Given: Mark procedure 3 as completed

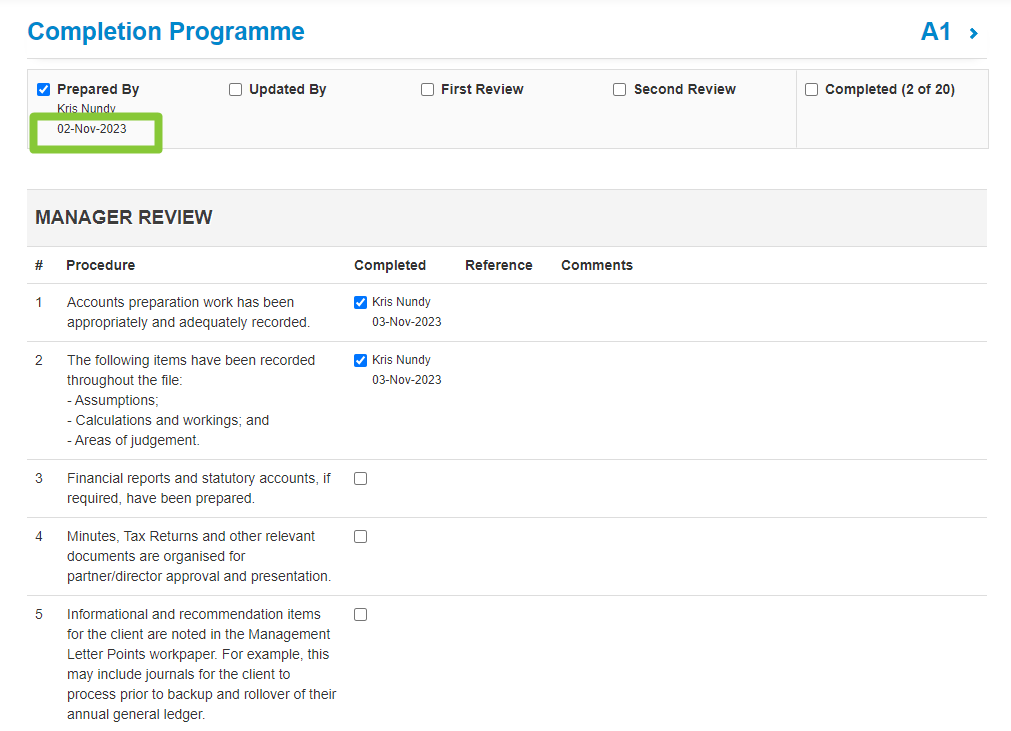Looking at the screenshot, I should (360, 478).
